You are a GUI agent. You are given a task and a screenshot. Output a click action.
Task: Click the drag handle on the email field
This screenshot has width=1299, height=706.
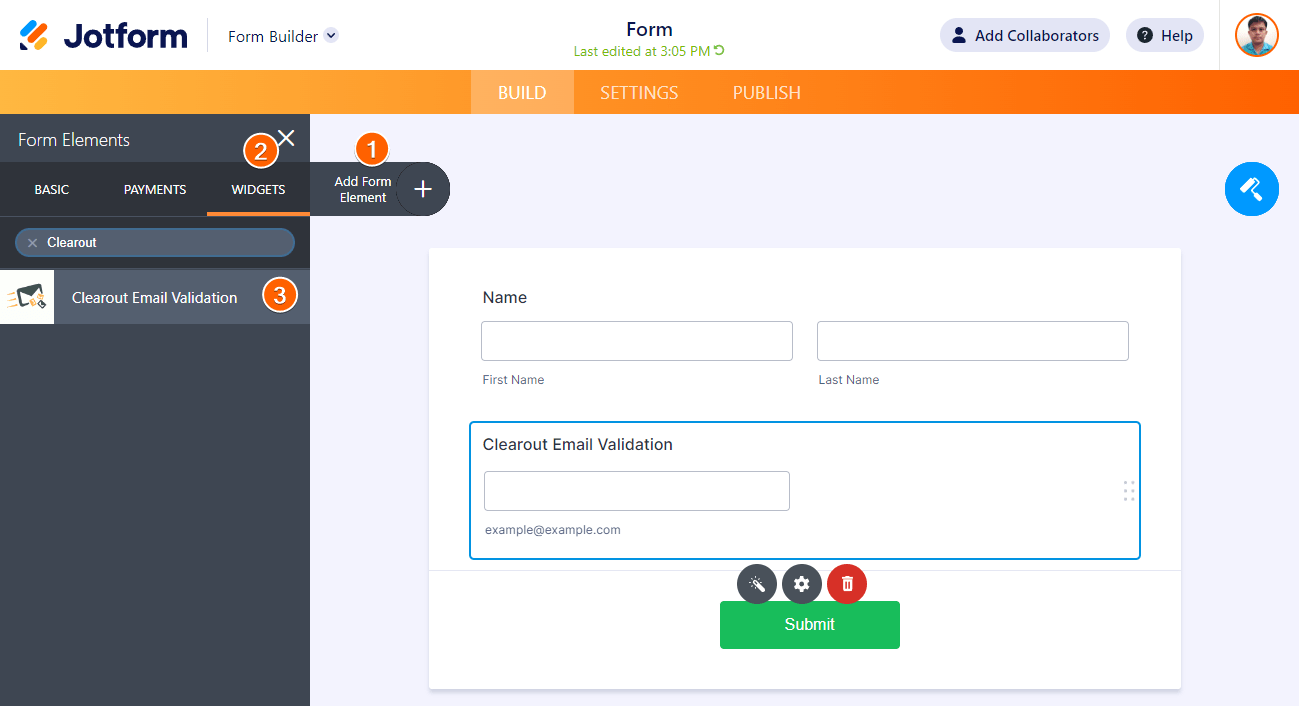pyautogui.click(x=1129, y=490)
